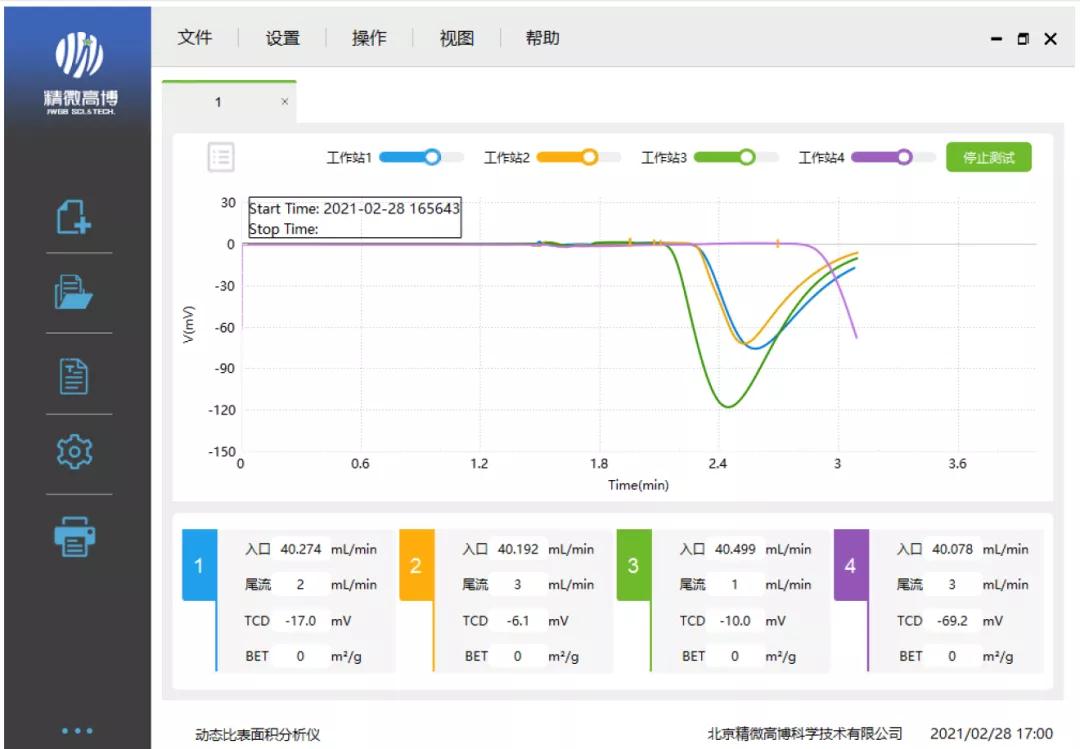1080x749 pixels.
Task: Click station 1 入口 flow value field
Action: click(300, 549)
